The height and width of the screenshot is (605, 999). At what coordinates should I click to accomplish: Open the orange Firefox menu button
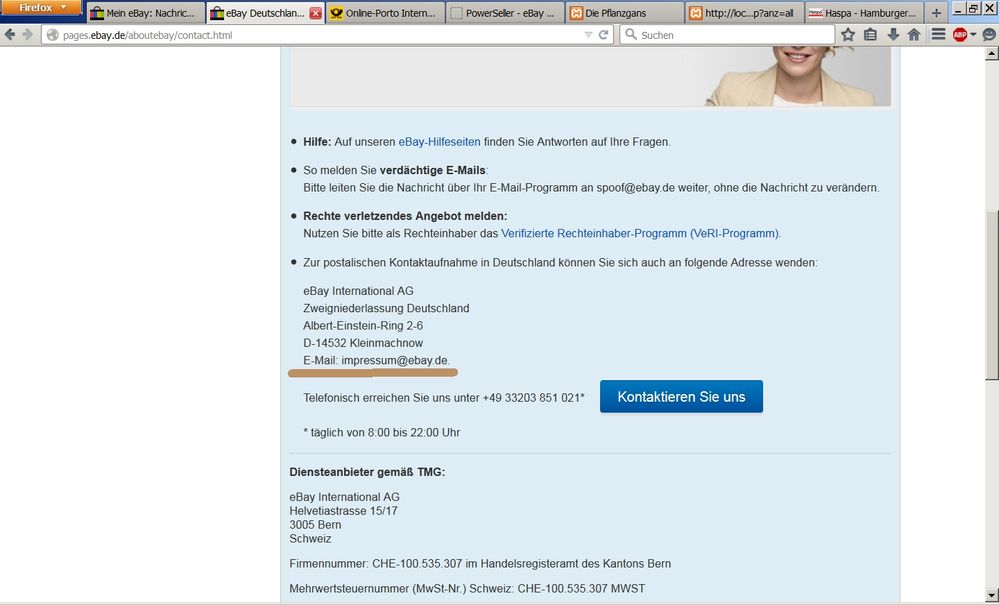point(42,8)
